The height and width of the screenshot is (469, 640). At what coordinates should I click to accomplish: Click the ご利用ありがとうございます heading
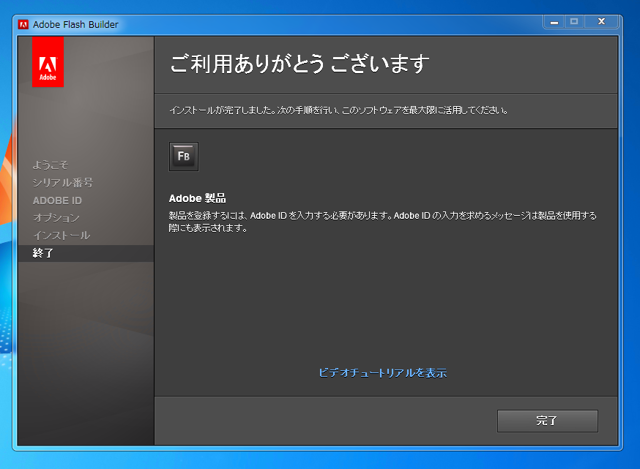(300, 64)
